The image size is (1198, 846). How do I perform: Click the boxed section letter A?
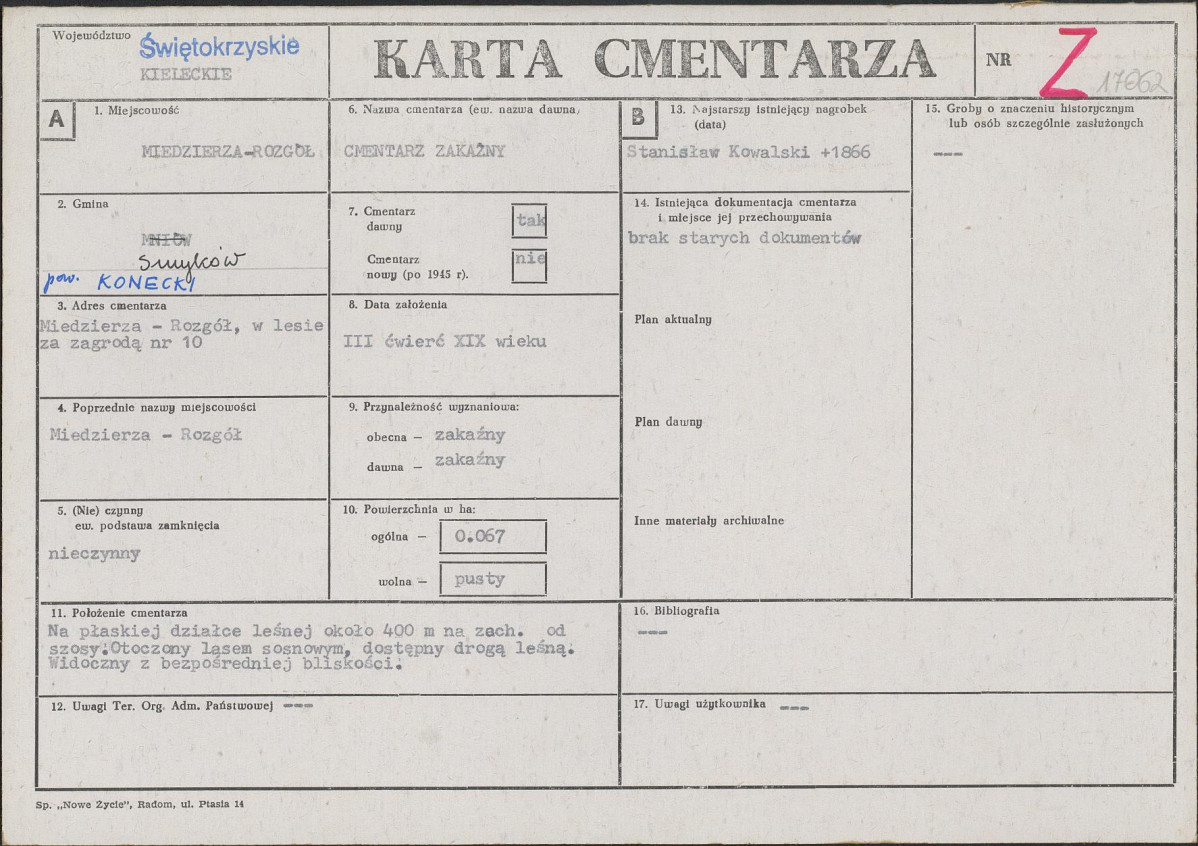[x=57, y=119]
